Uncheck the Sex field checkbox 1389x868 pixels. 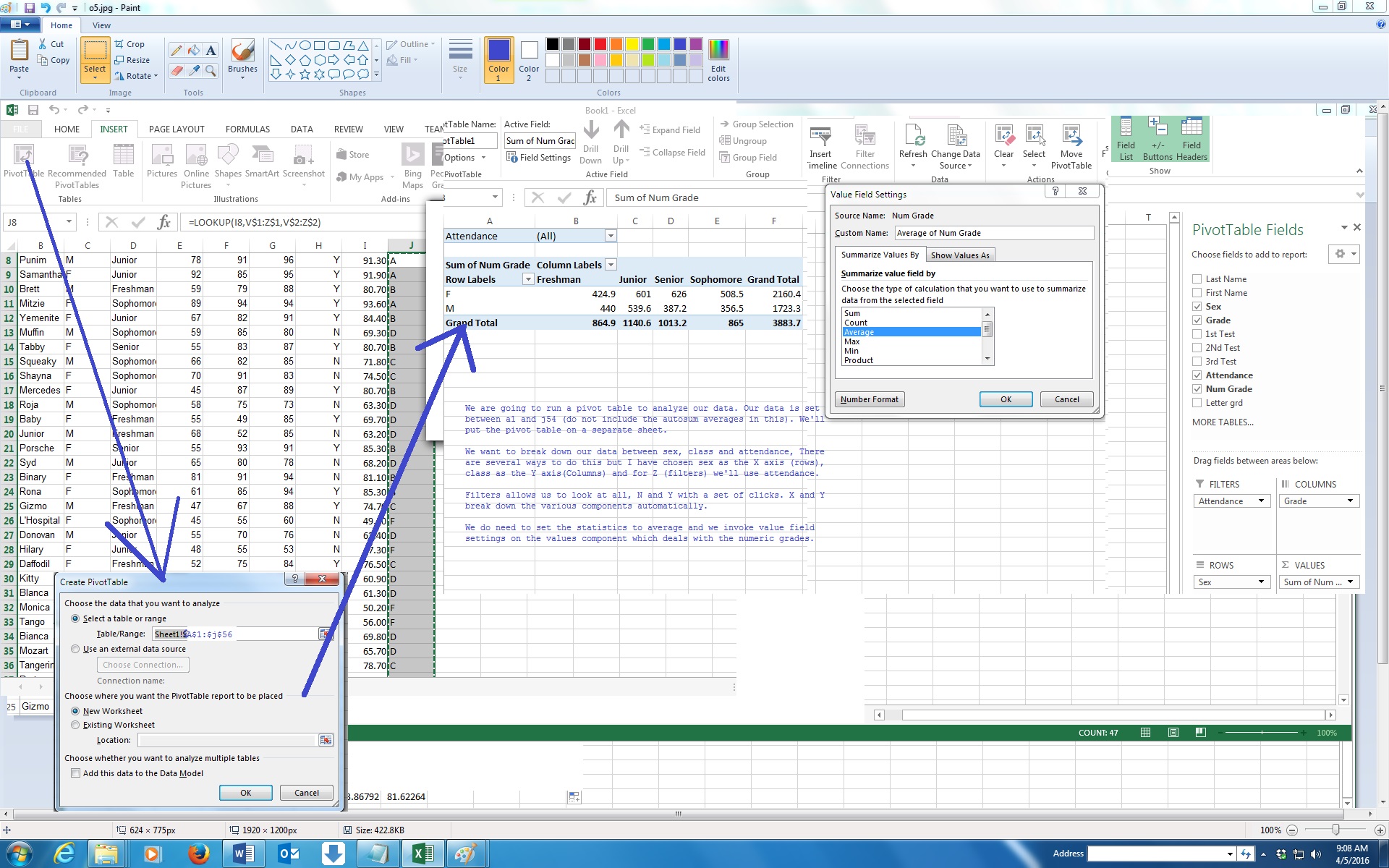click(x=1197, y=307)
